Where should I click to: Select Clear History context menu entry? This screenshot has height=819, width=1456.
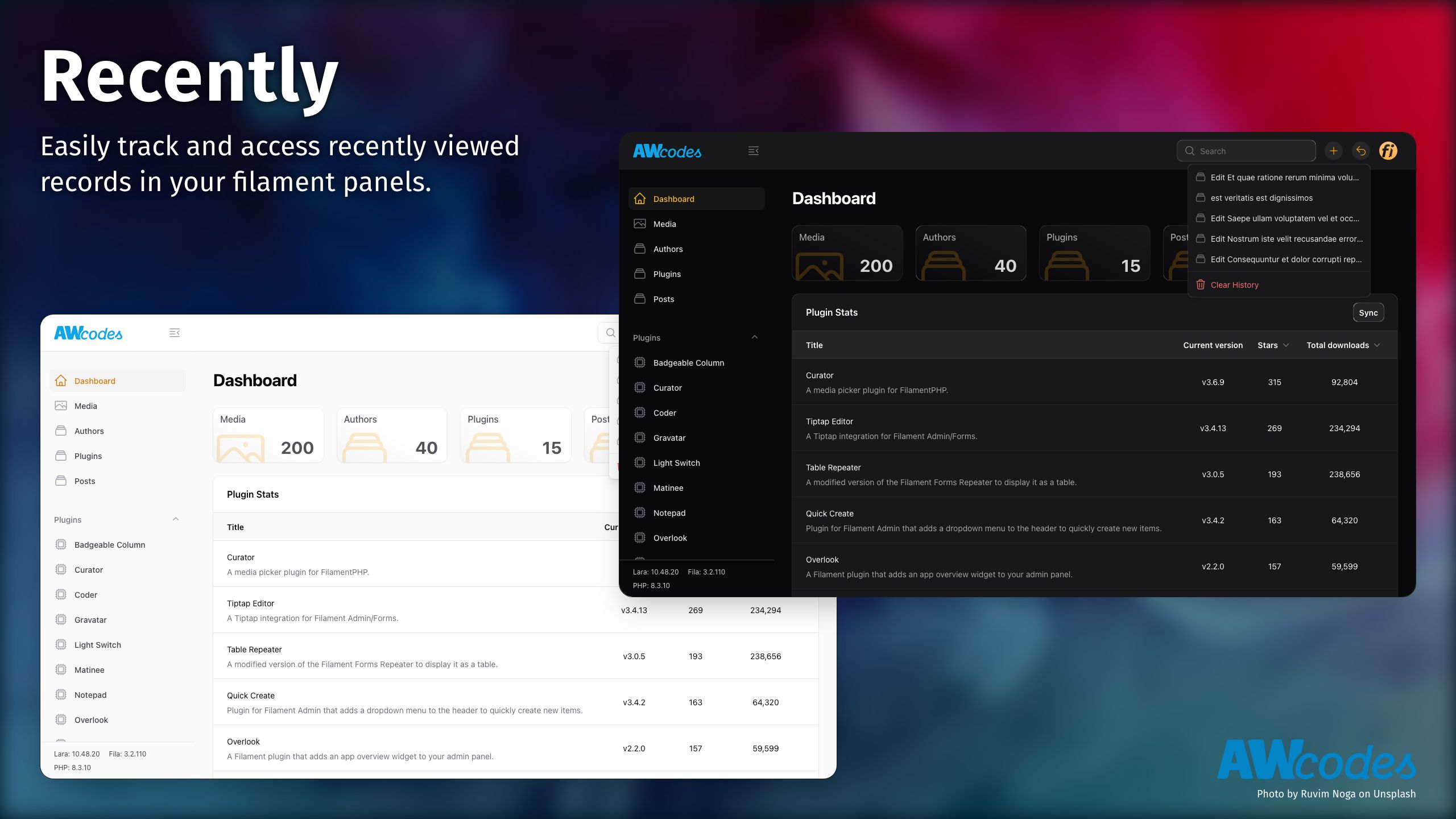pyautogui.click(x=1234, y=284)
